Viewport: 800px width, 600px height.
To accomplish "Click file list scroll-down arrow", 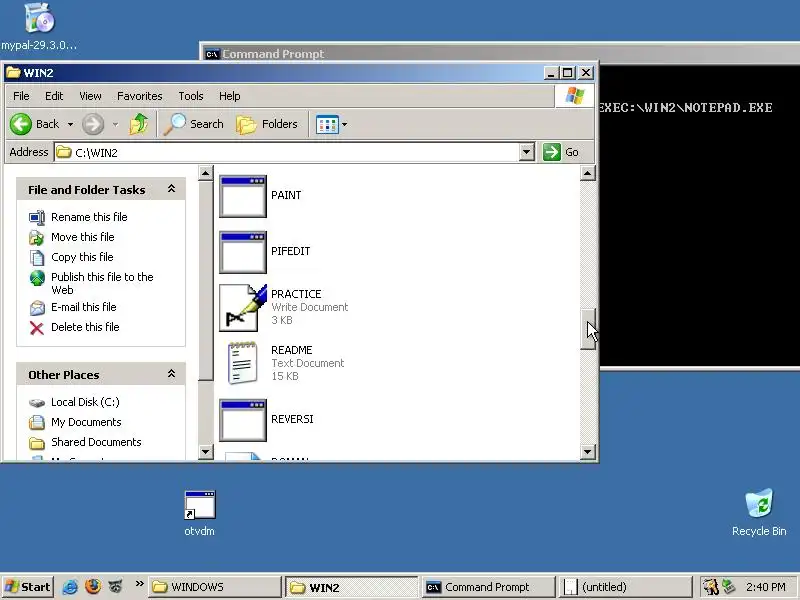I will 588,452.
